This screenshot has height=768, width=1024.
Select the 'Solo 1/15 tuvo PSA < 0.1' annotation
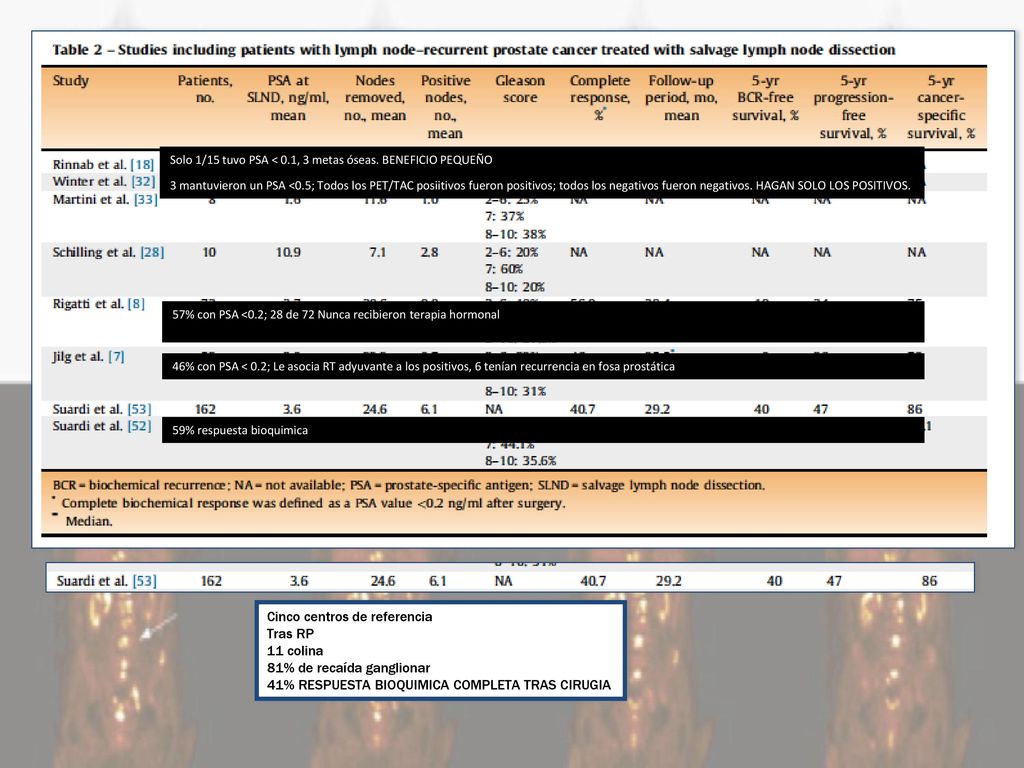pos(331,160)
